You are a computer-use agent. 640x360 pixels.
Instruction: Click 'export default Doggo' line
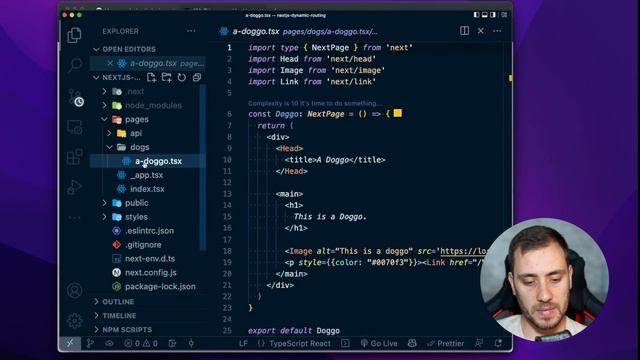(x=294, y=331)
